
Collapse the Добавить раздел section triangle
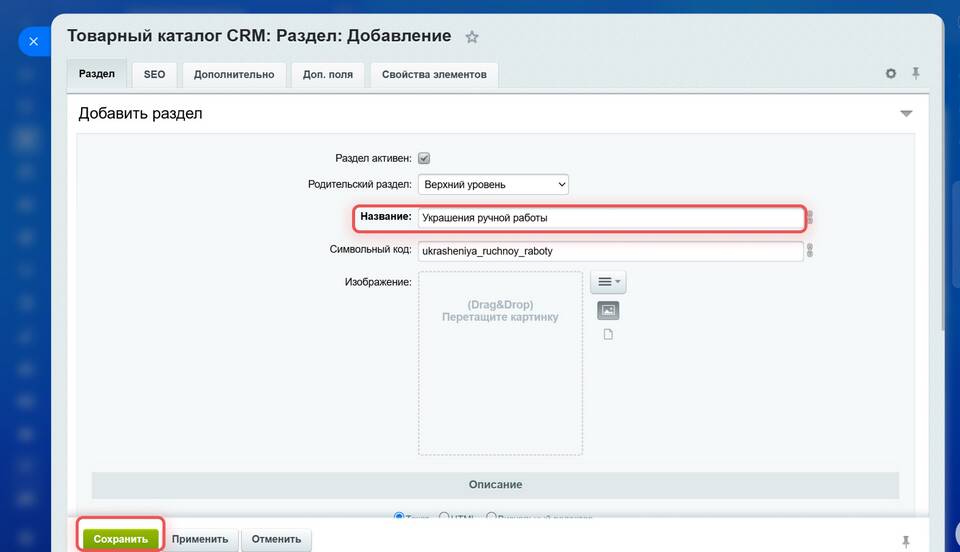(906, 114)
